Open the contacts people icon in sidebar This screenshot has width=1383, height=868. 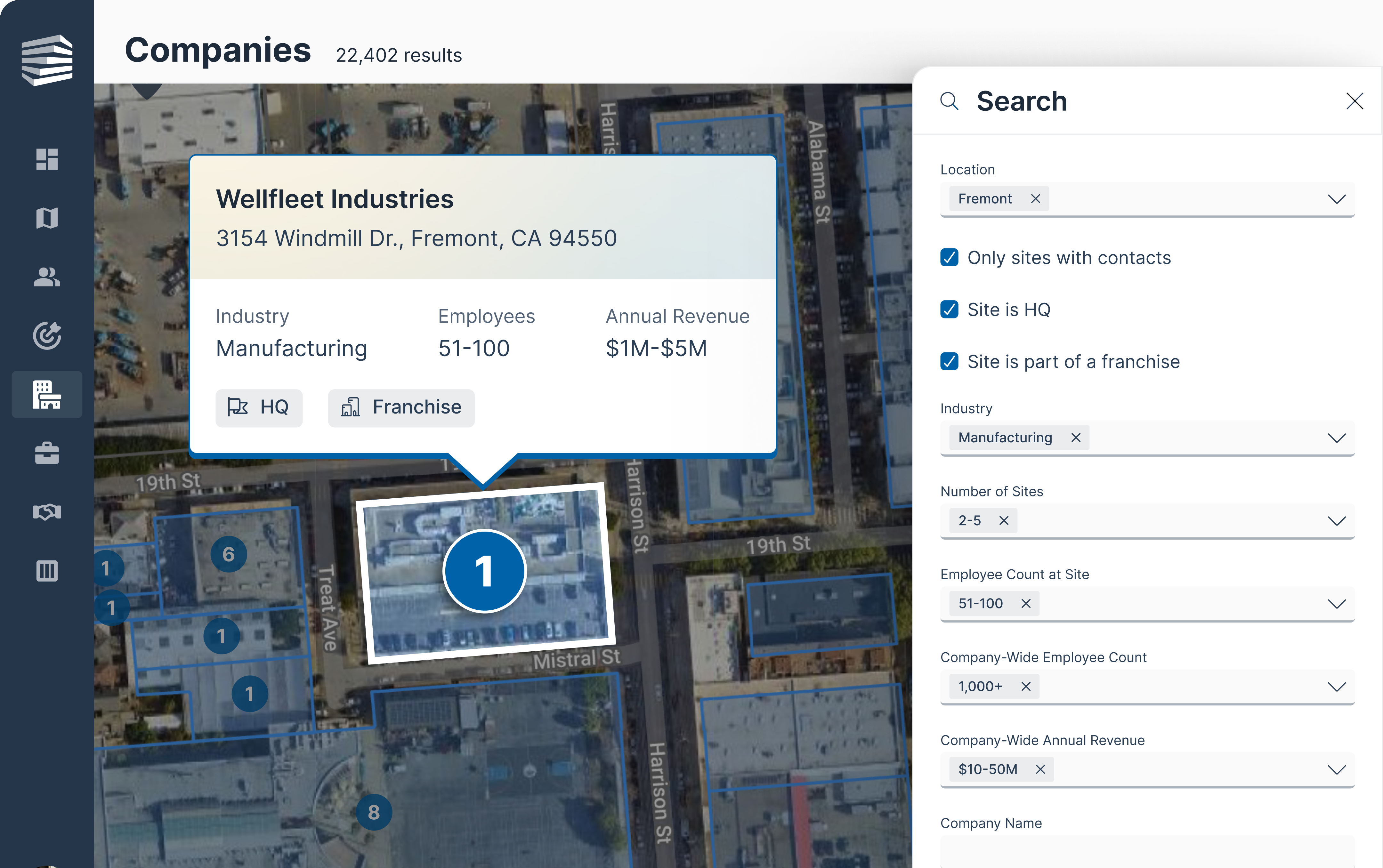click(47, 277)
